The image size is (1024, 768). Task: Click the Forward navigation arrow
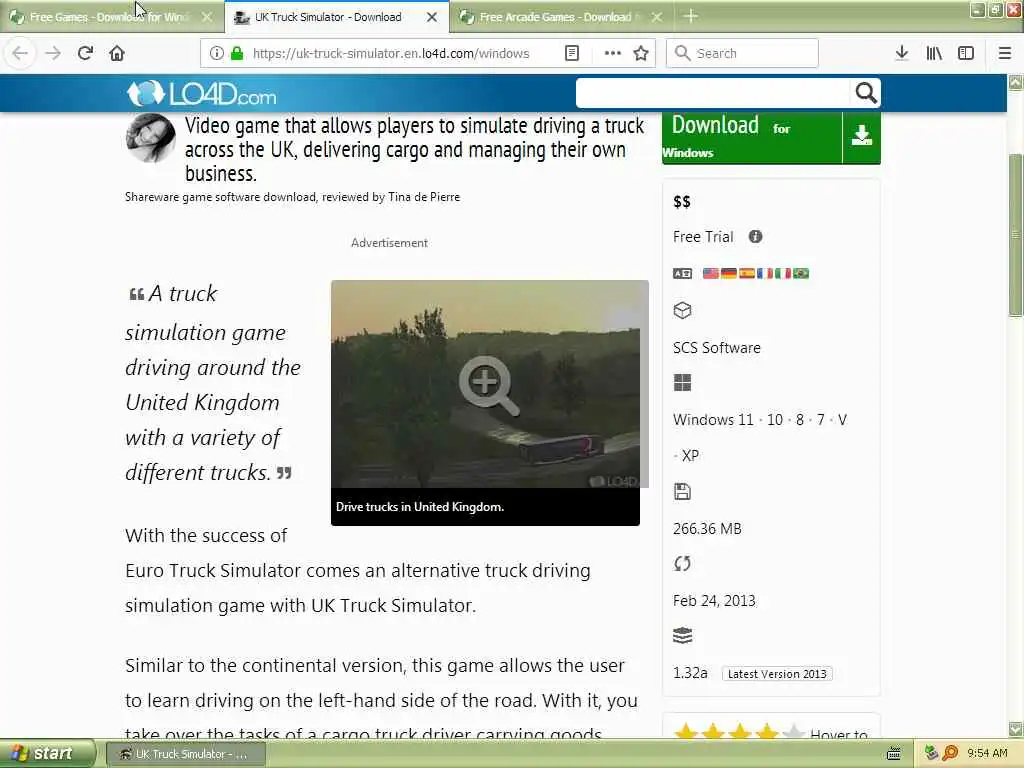[53, 53]
